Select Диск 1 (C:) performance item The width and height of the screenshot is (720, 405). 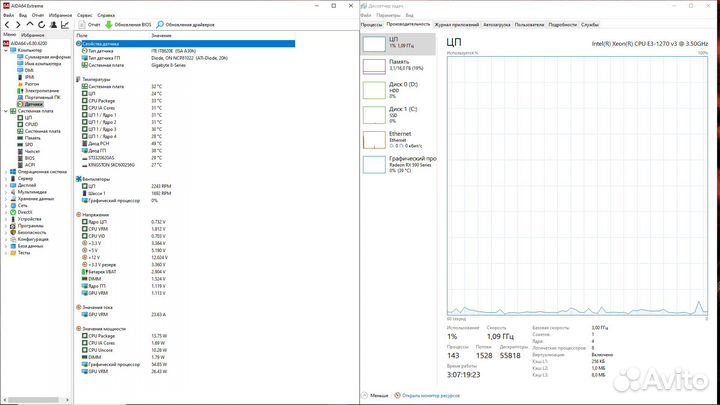[398, 115]
